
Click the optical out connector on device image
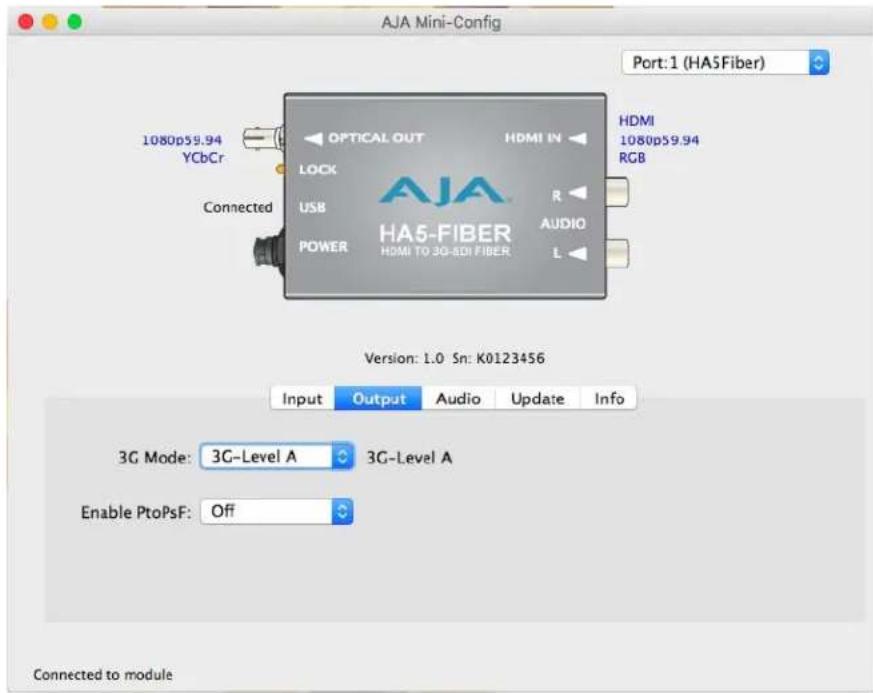click(x=263, y=137)
